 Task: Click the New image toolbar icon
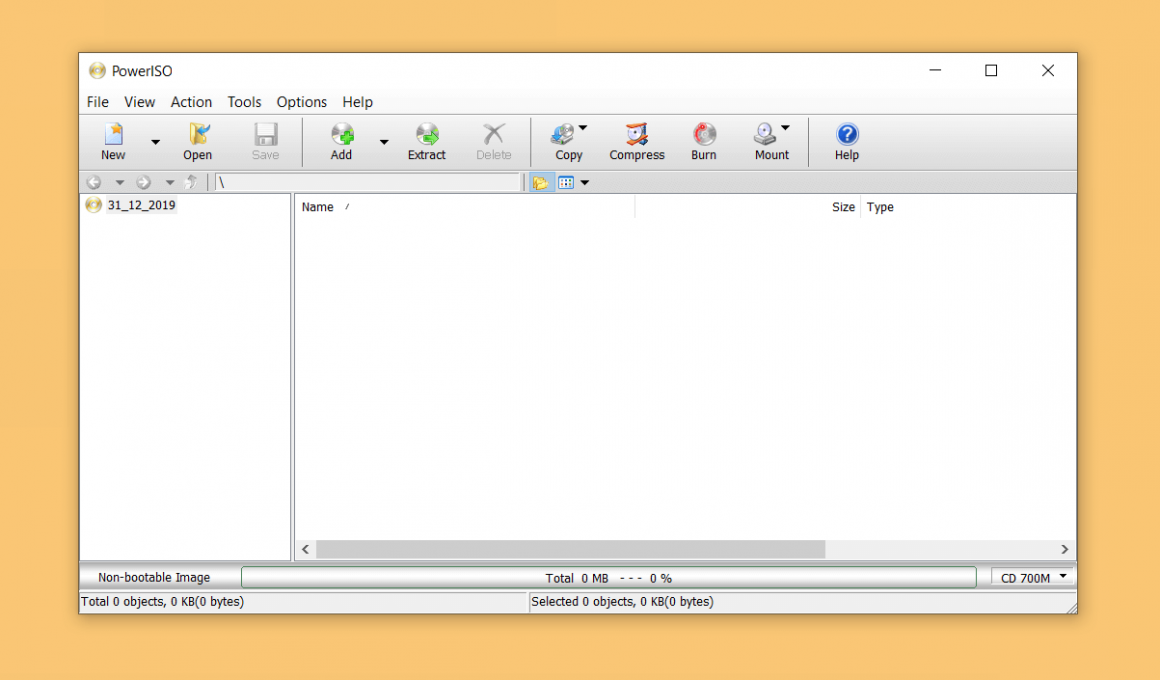point(113,135)
